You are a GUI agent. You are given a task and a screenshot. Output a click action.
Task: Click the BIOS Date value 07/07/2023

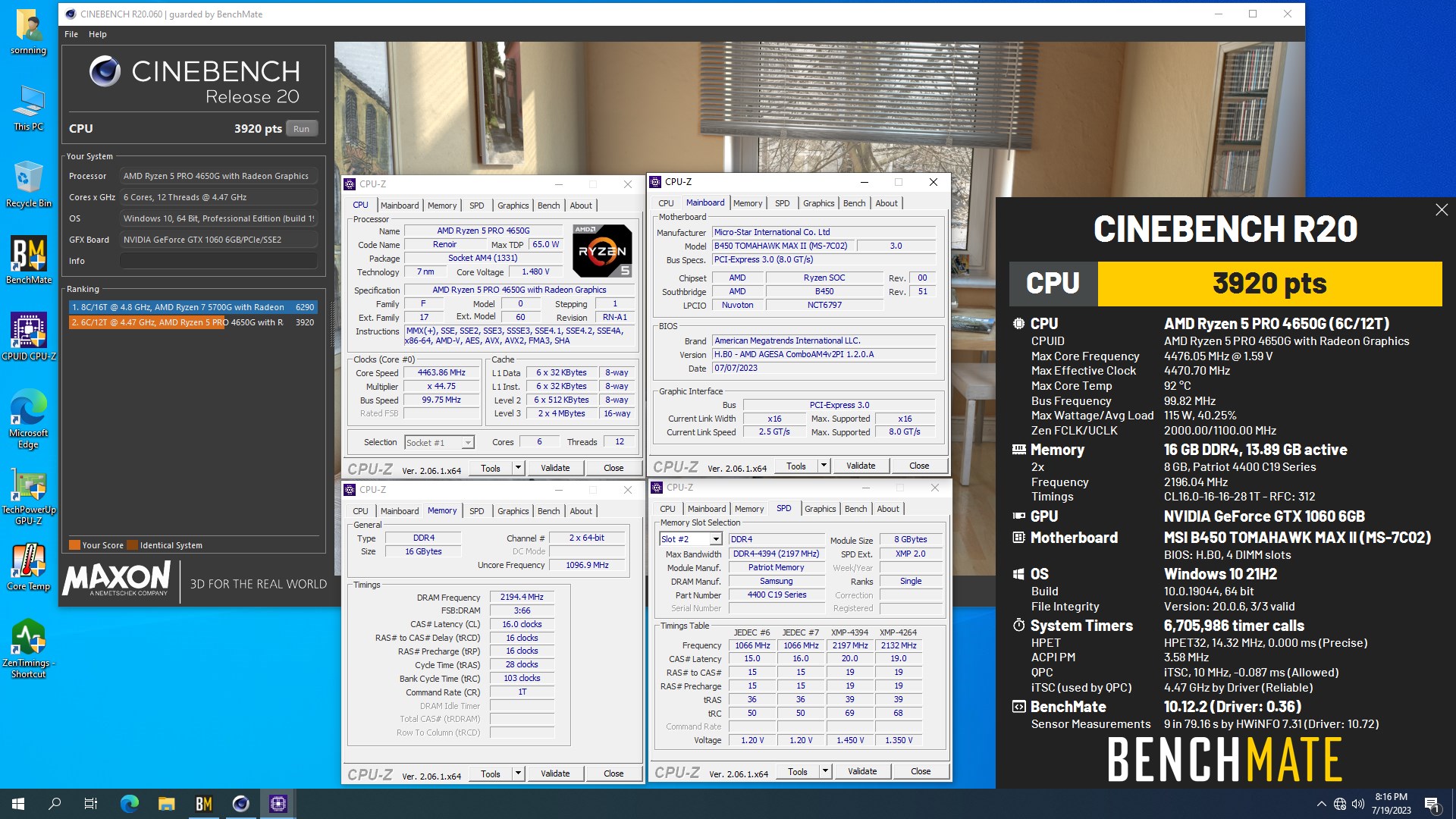(x=824, y=369)
